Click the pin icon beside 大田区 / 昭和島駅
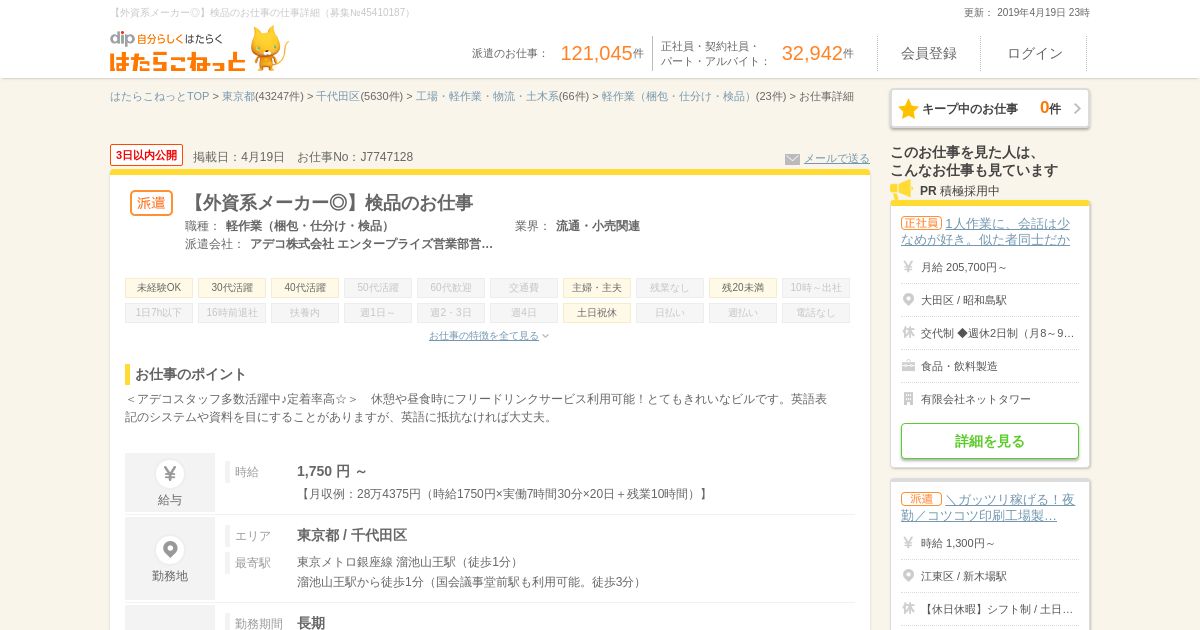Viewport: 1200px width, 630px height. coord(908,300)
